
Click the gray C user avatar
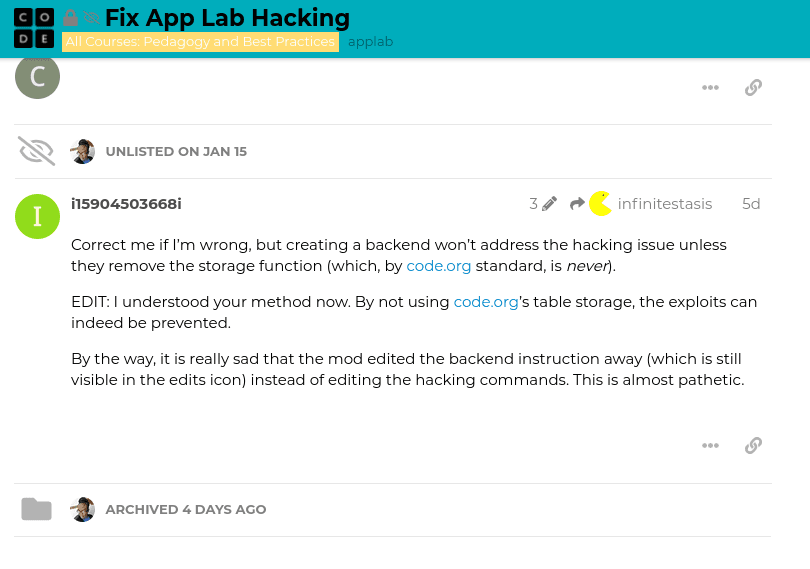click(38, 77)
